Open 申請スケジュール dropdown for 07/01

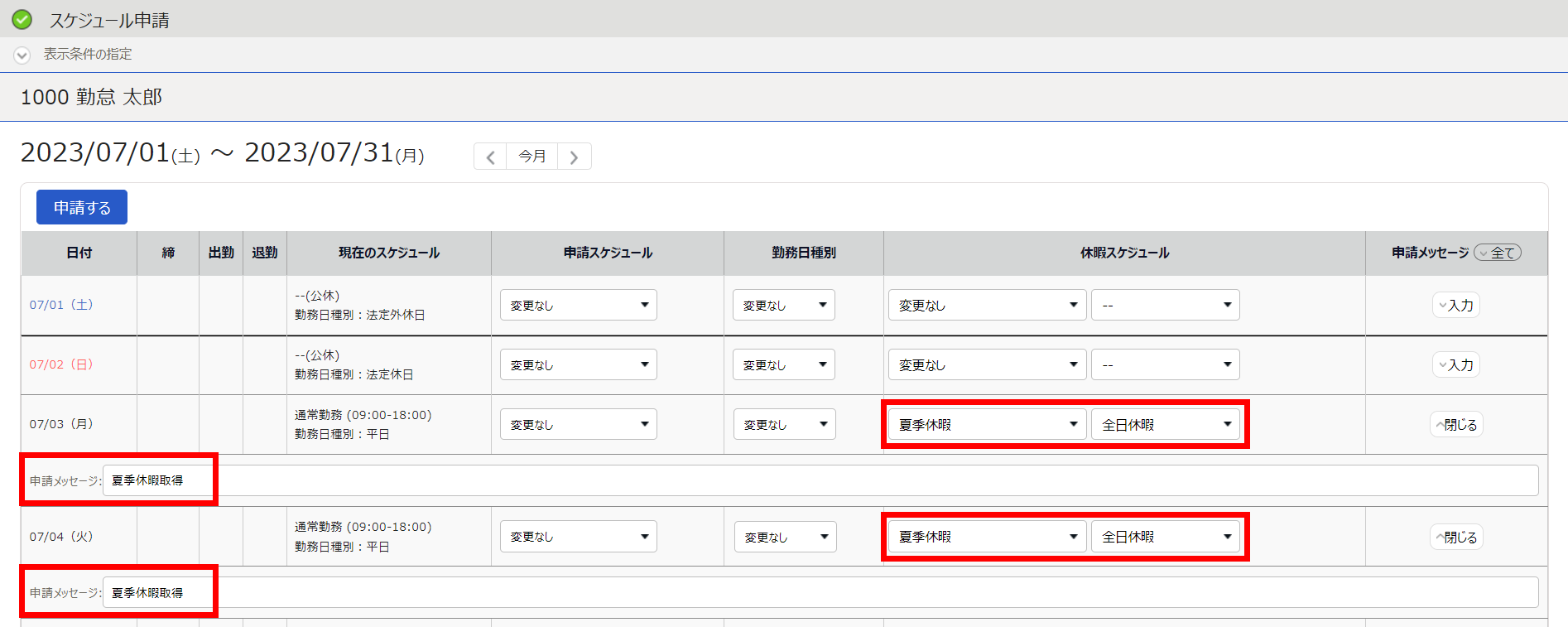(579, 305)
